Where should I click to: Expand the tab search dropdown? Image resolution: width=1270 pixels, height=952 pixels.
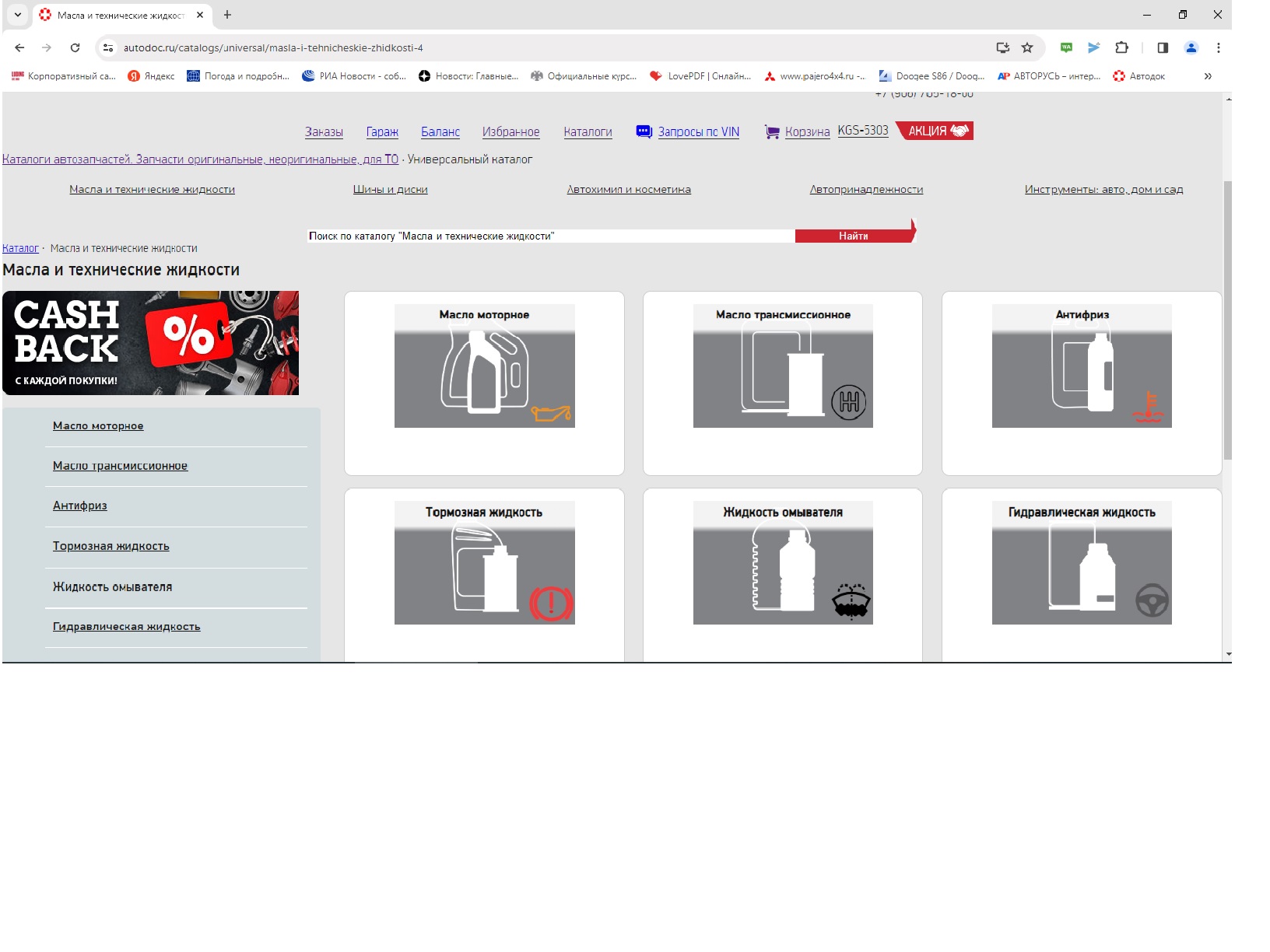pos(18,15)
